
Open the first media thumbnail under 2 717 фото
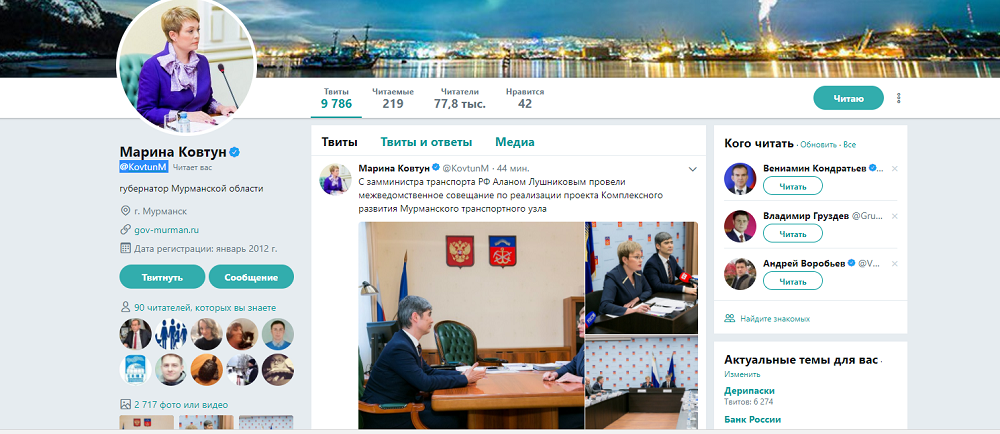(x=147, y=423)
